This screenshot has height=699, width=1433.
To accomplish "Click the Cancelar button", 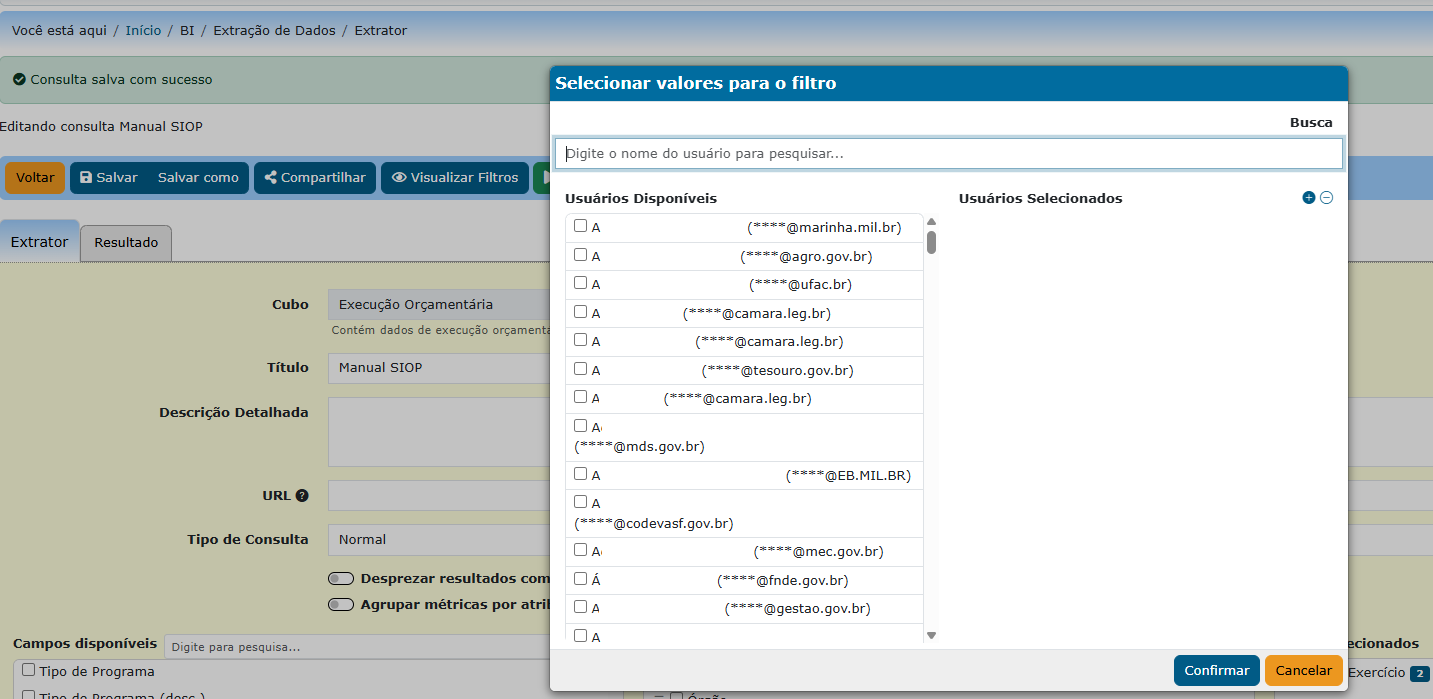I will (x=1303, y=670).
